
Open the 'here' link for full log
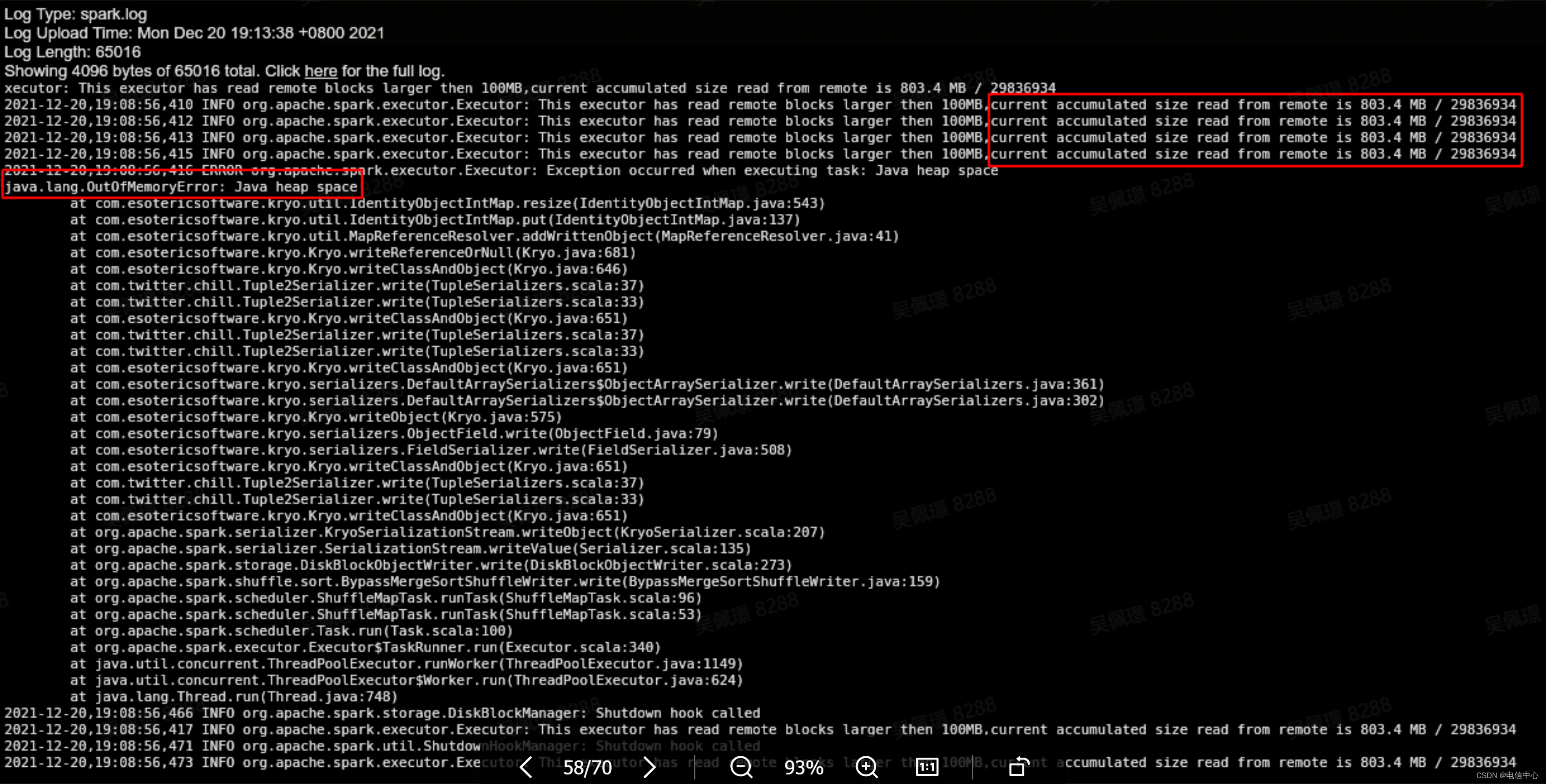click(x=321, y=71)
